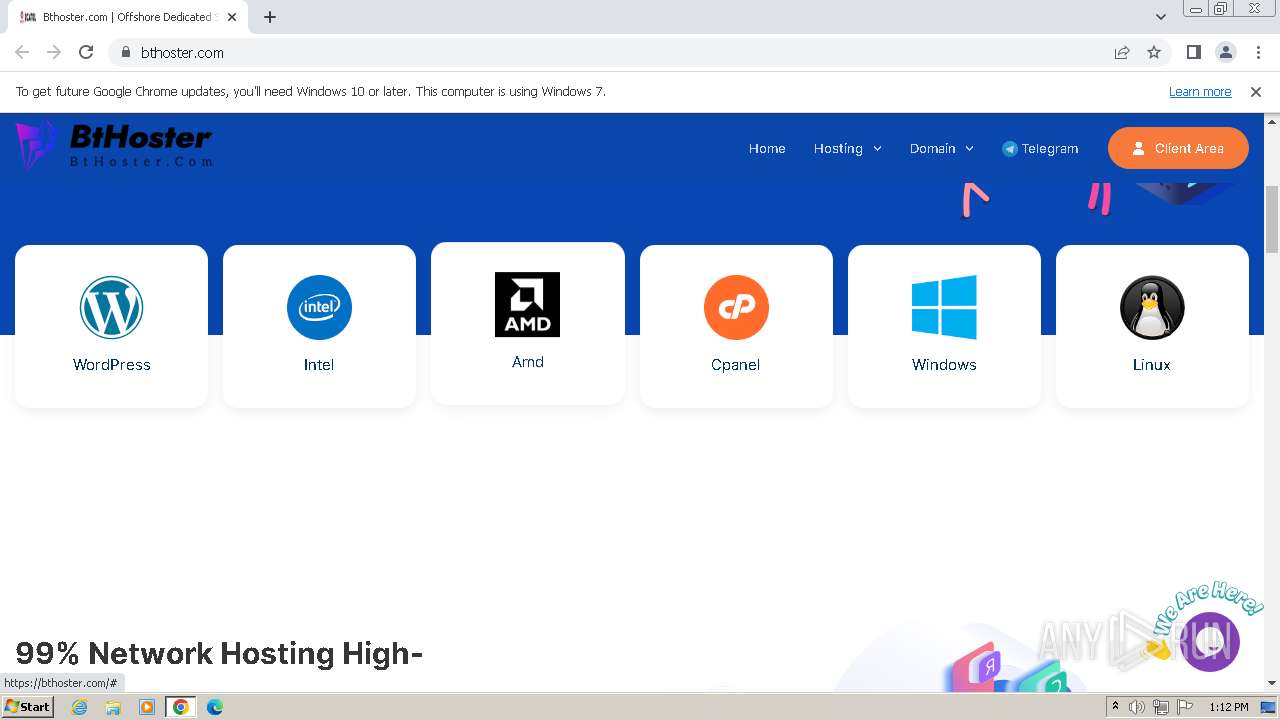Click the Intel label text
The width and height of the screenshot is (1280, 720).
[x=319, y=365]
